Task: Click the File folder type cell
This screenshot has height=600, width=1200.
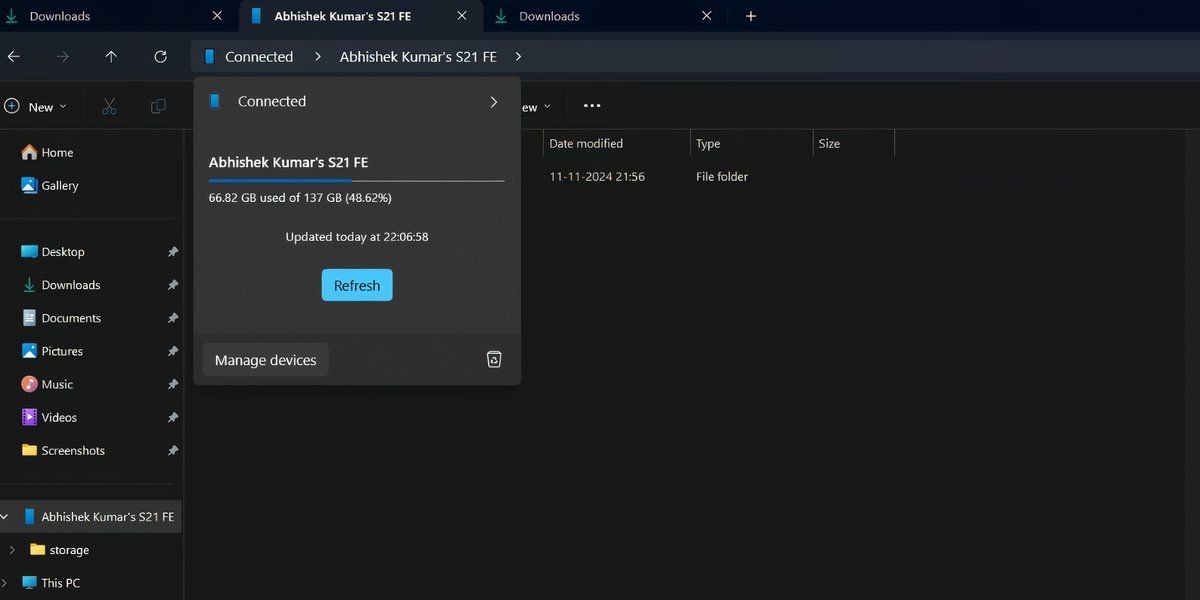Action: coord(722,177)
